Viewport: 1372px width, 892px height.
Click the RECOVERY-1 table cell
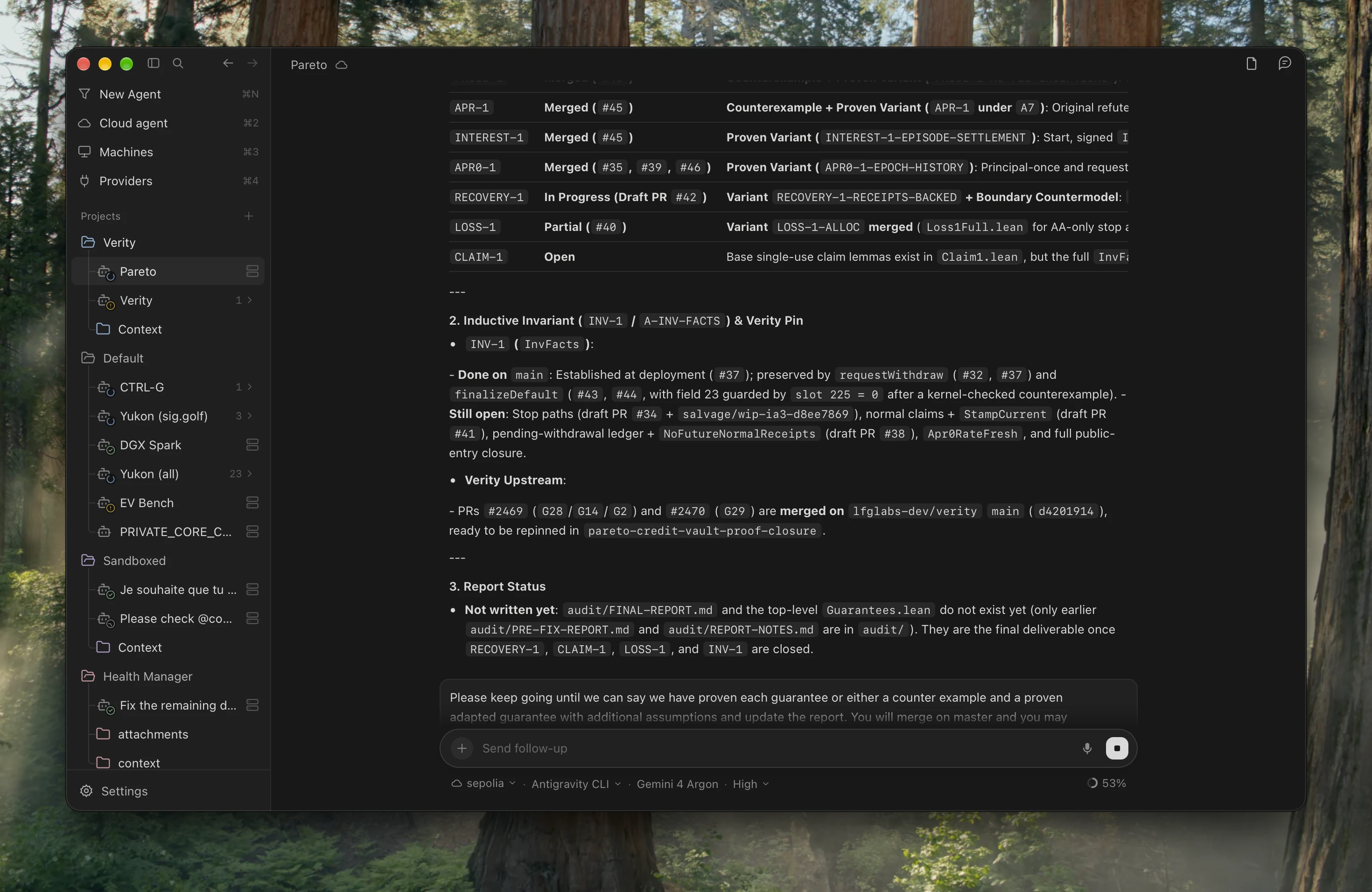pos(489,197)
